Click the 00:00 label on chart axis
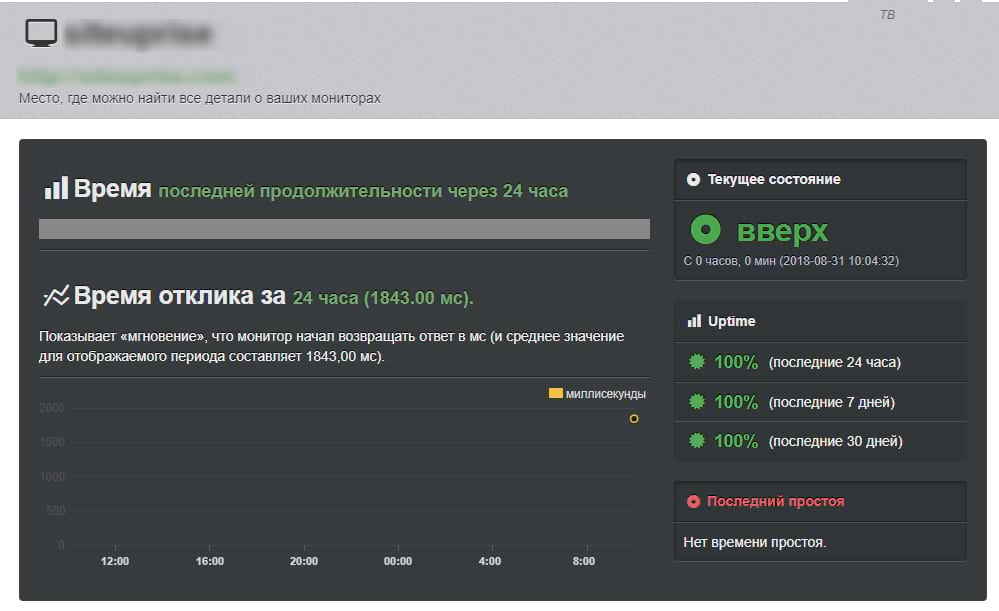This screenshot has width=999, height=611. tap(398, 561)
